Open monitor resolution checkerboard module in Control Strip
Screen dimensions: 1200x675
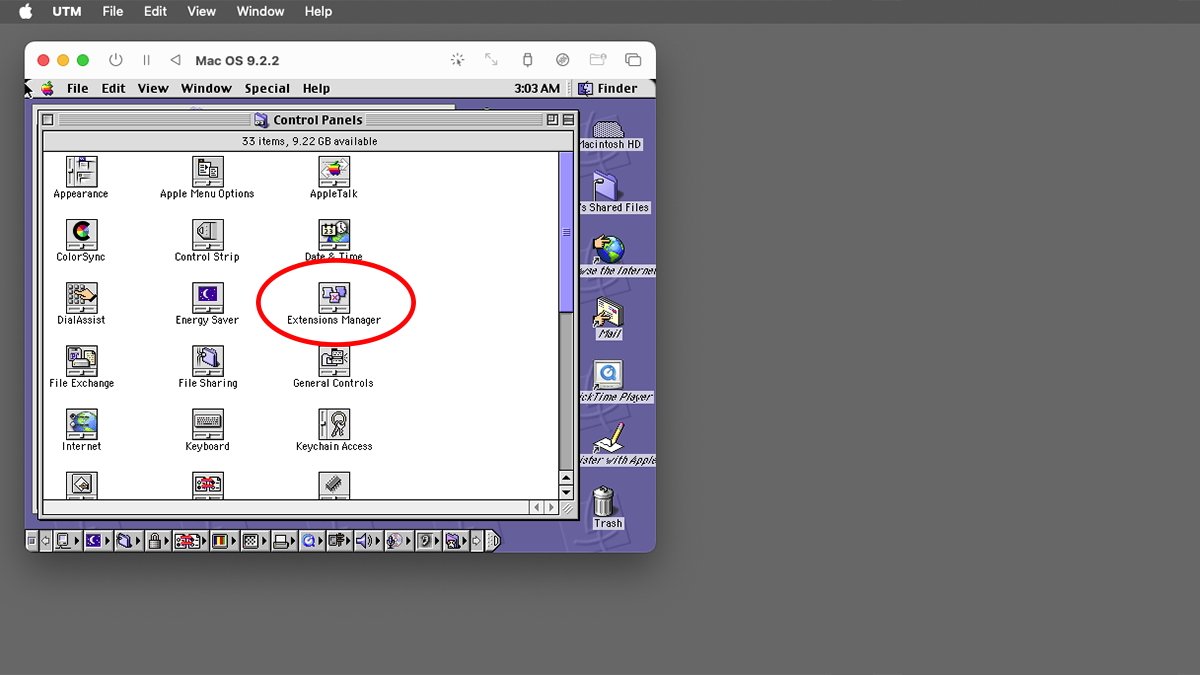click(253, 541)
